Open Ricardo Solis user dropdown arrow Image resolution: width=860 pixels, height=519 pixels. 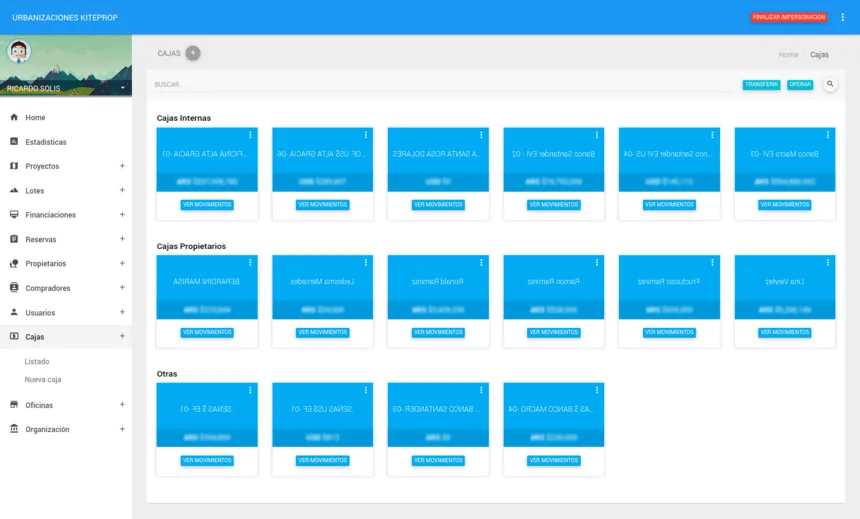coord(123,88)
